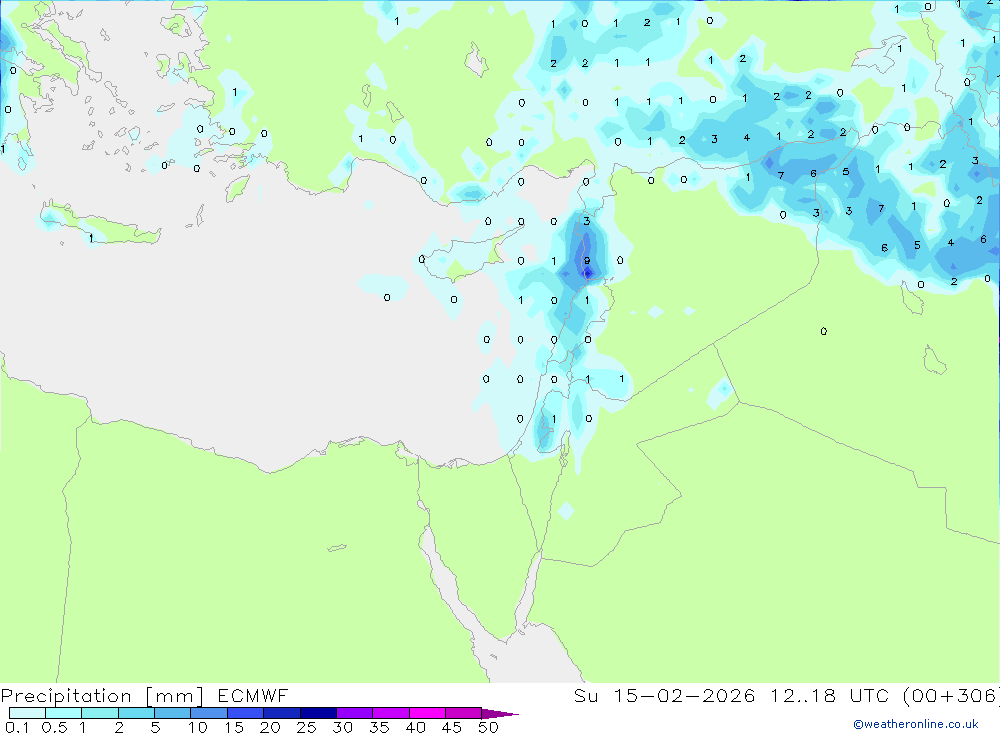Click the legend label 15
The height and width of the screenshot is (733, 1000).
tap(234, 727)
